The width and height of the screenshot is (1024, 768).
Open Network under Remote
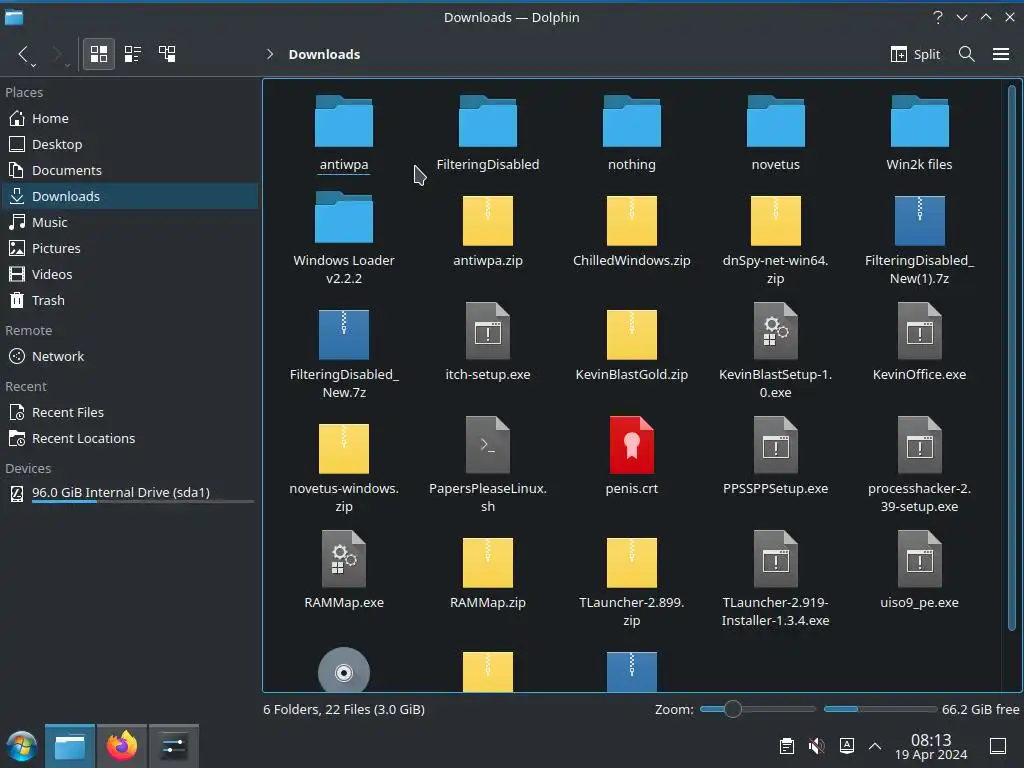(129, 357)
